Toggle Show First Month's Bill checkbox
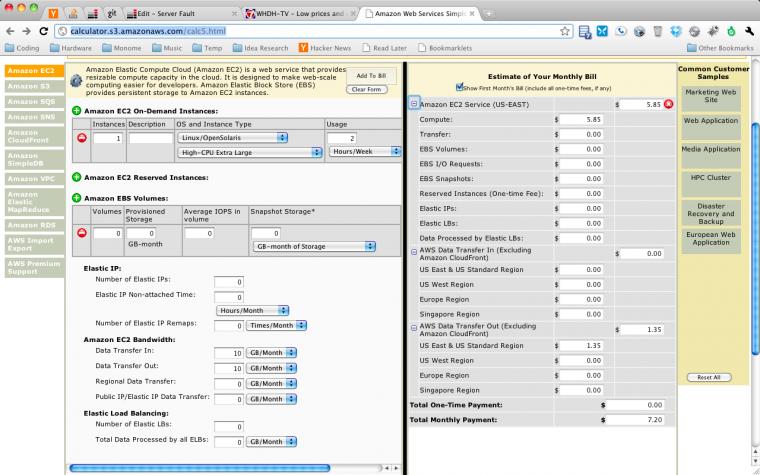Image resolution: width=760 pixels, height=475 pixels. click(x=459, y=87)
